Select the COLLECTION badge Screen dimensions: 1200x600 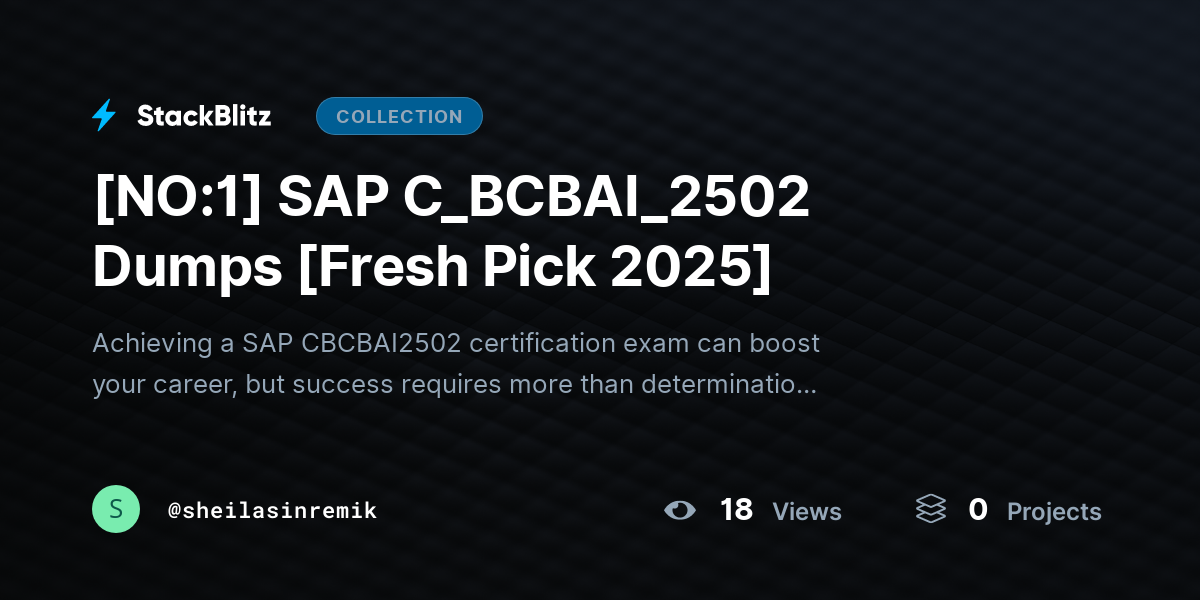tap(399, 116)
